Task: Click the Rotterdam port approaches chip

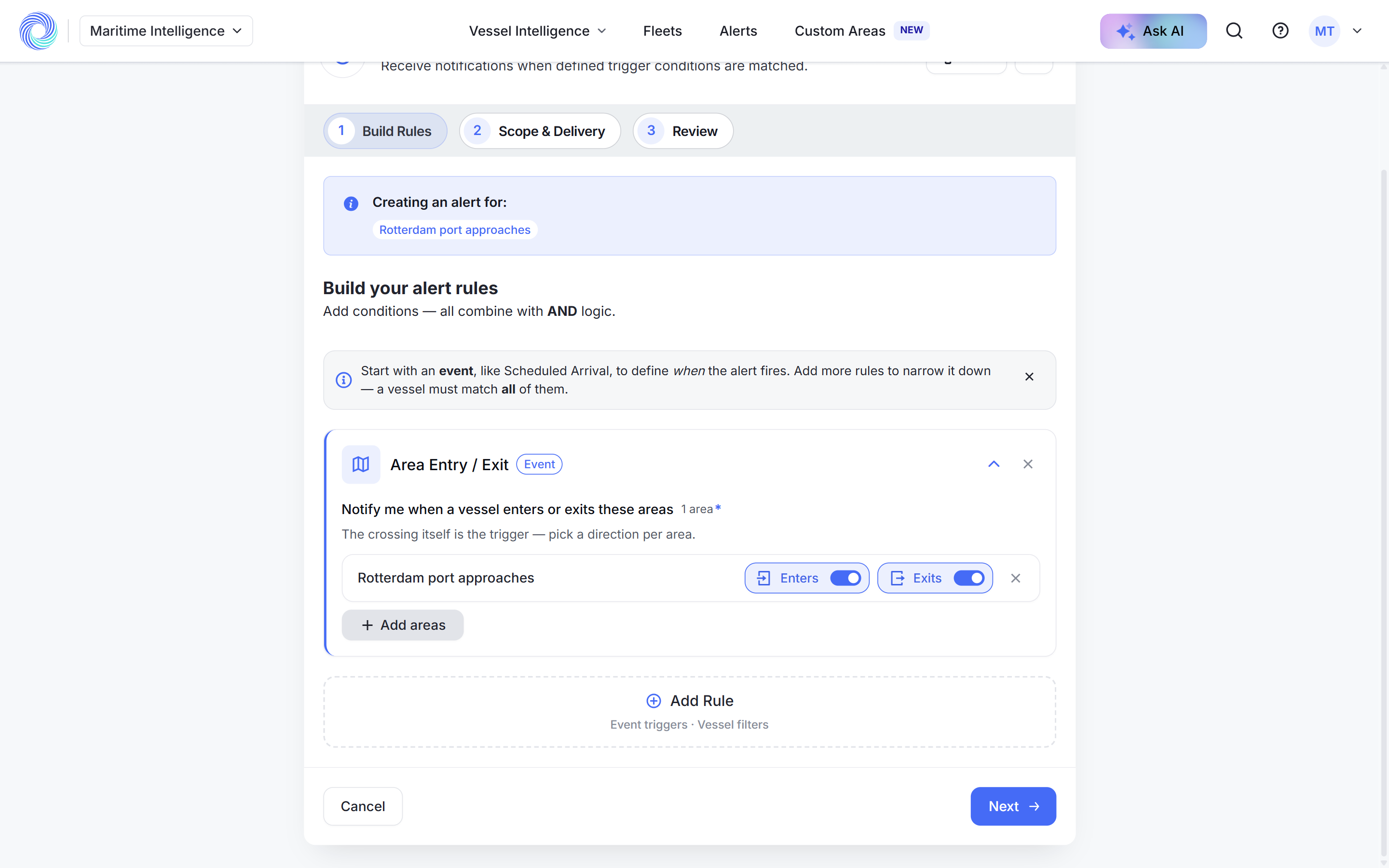Action: pyautogui.click(x=455, y=230)
